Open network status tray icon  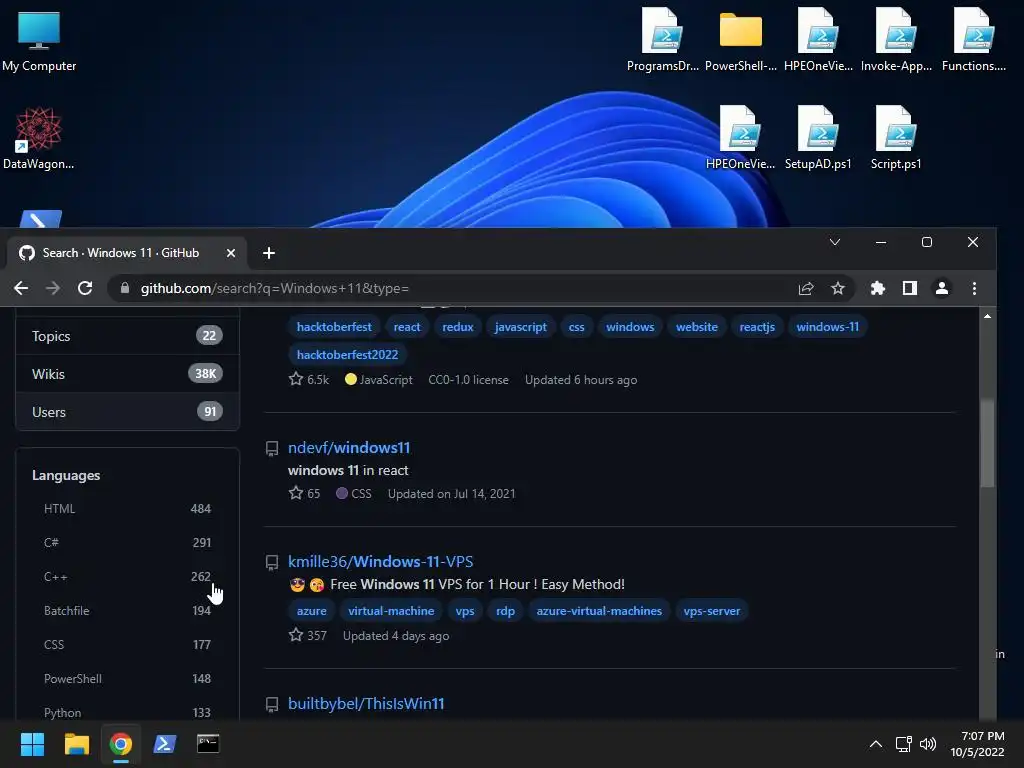904,744
